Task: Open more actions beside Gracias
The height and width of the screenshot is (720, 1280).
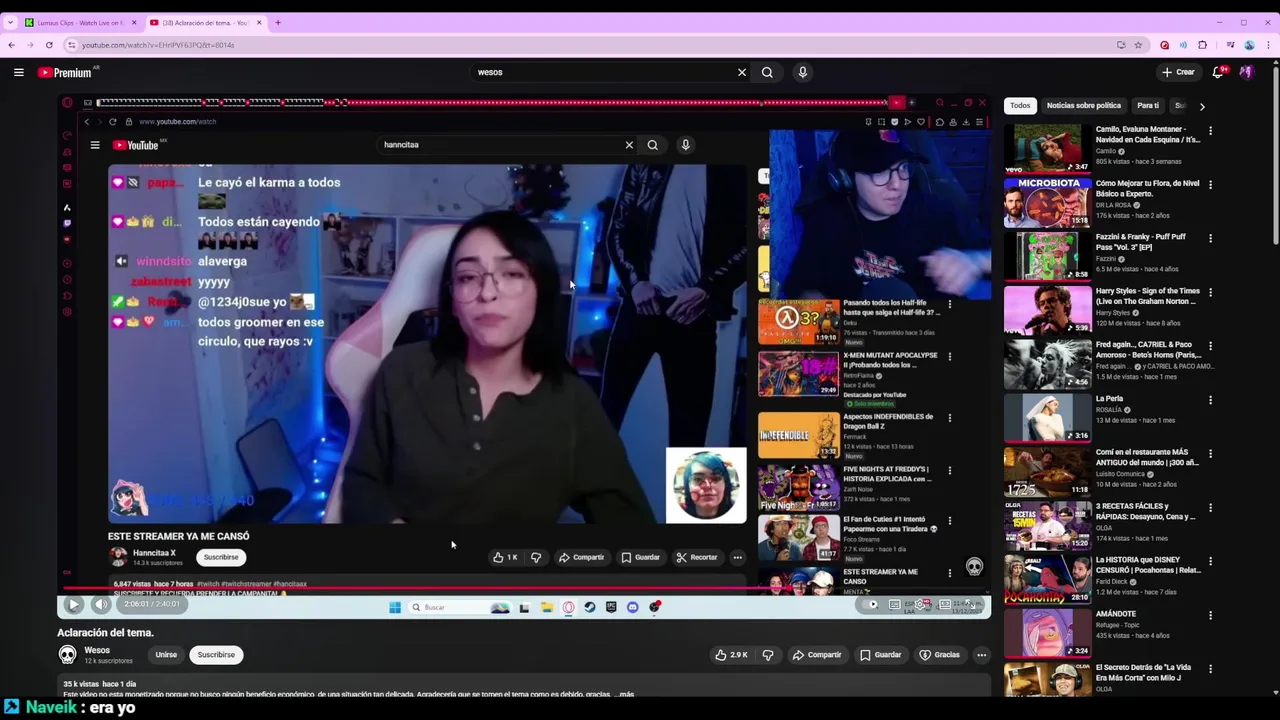Action: pyautogui.click(x=981, y=655)
